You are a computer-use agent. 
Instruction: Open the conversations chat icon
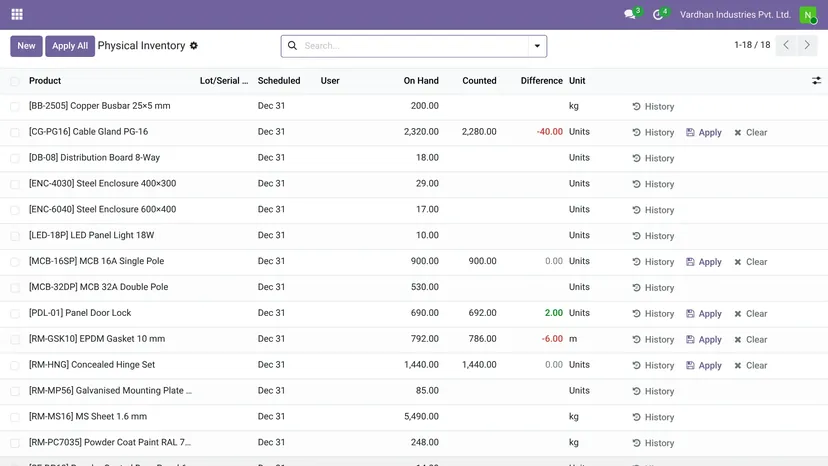629,14
